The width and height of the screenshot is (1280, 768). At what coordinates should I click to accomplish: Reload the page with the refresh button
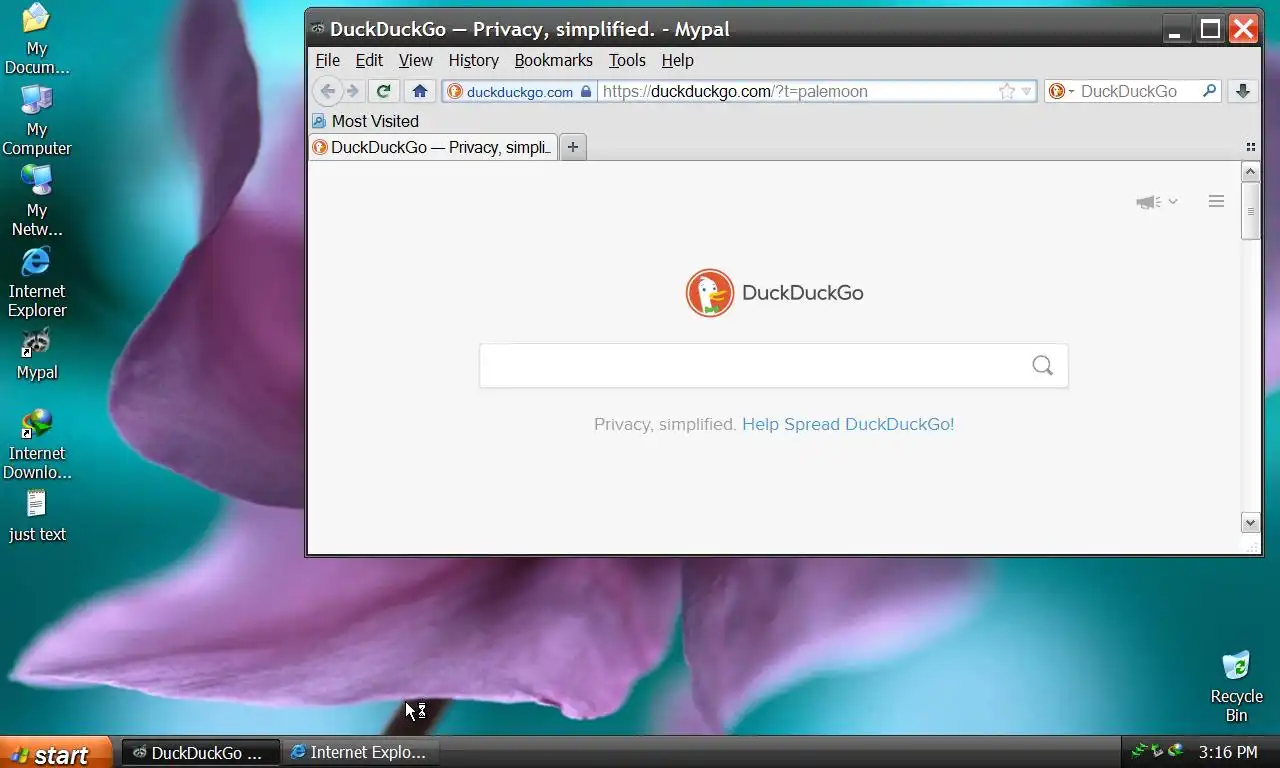383,91
